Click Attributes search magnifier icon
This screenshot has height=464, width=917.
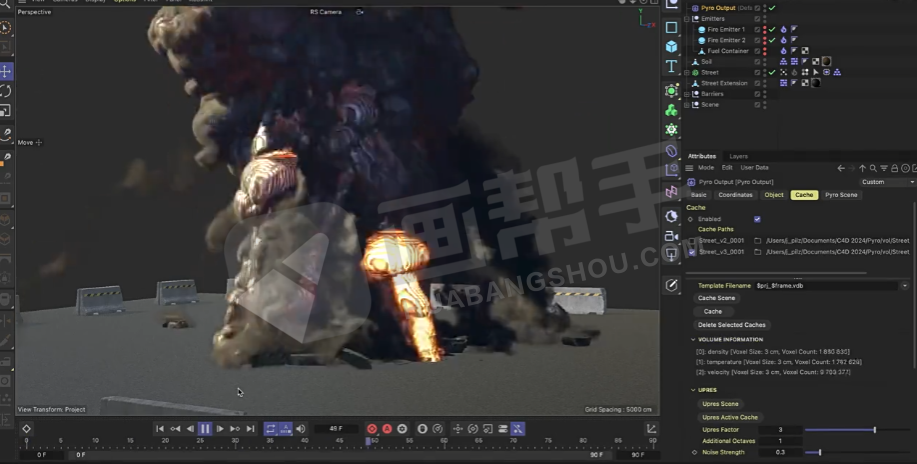coord(873,169)
